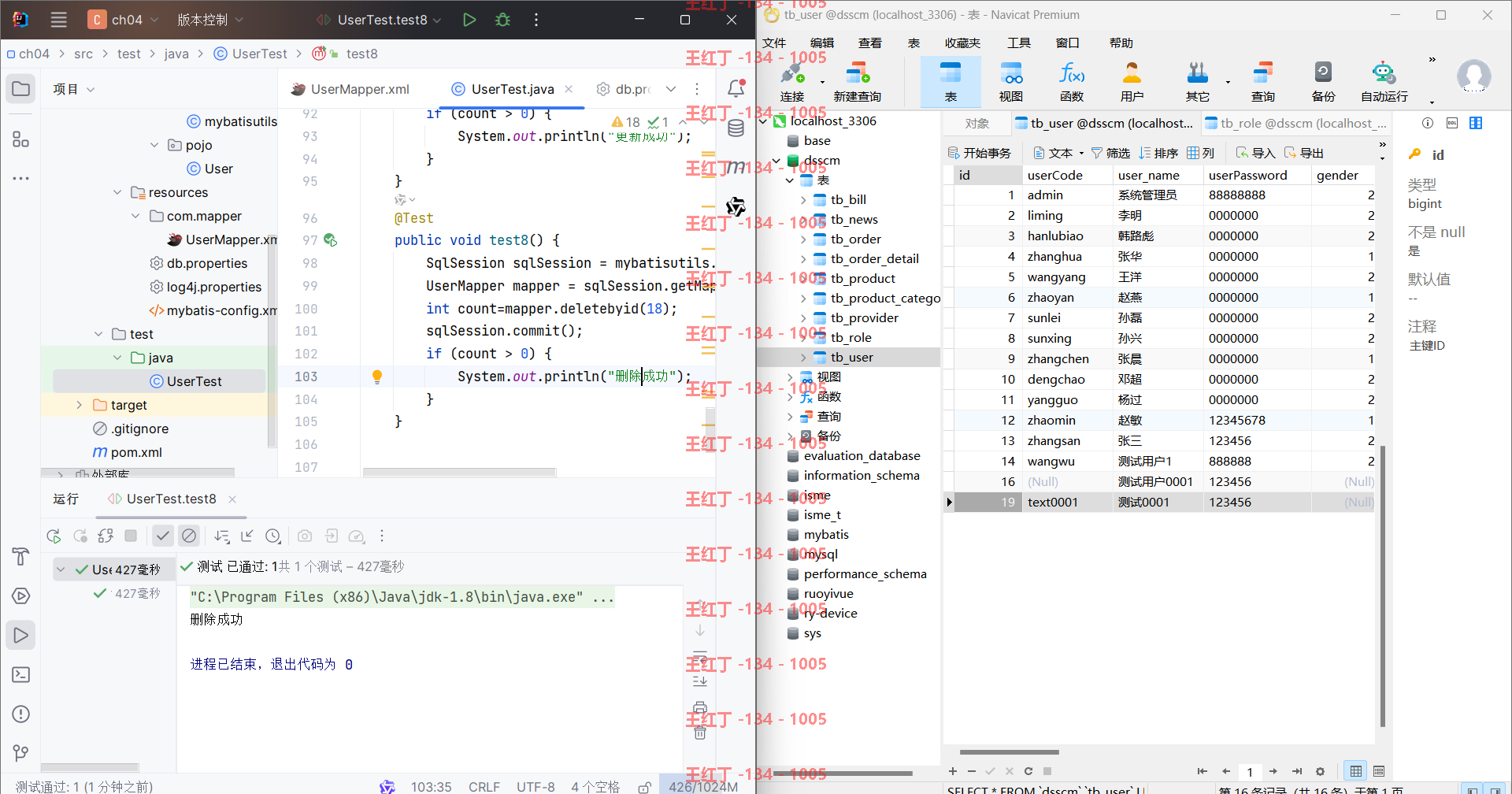Toggle show ignored tests button

click(189, 536)
